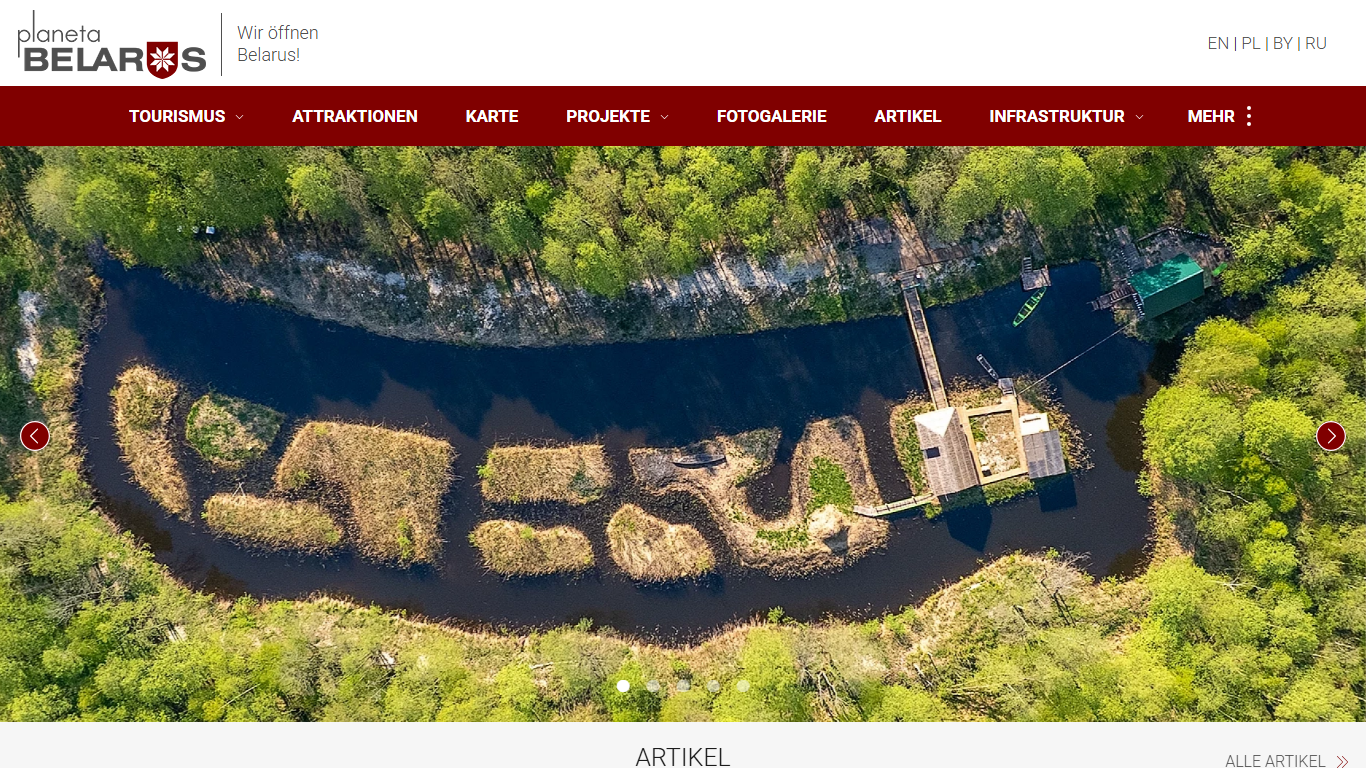
Task: Switch language to PL
Action: pyautogui.click(x=1251, y=43)
